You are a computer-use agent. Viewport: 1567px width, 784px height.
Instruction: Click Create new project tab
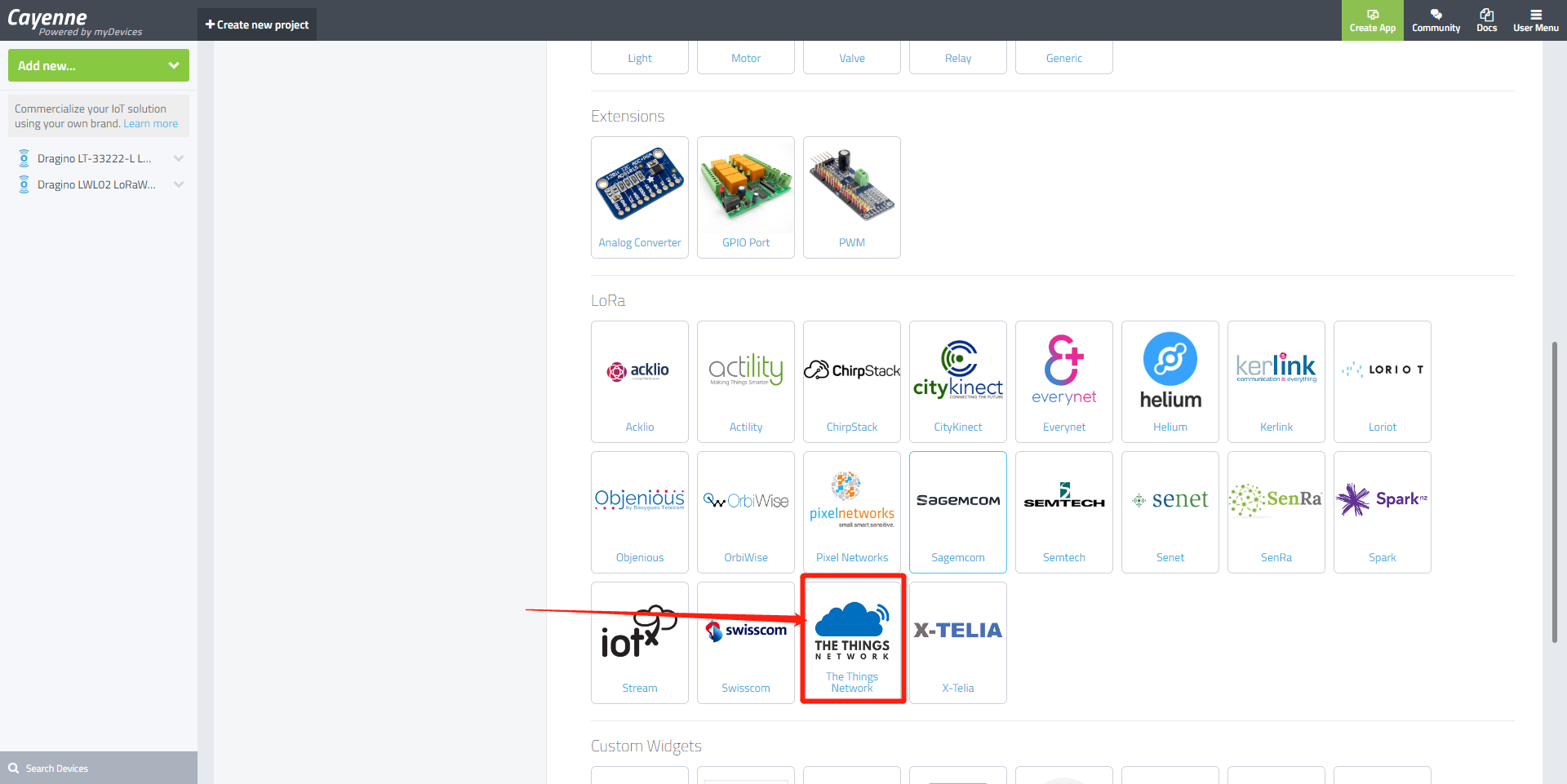[257, 24]
